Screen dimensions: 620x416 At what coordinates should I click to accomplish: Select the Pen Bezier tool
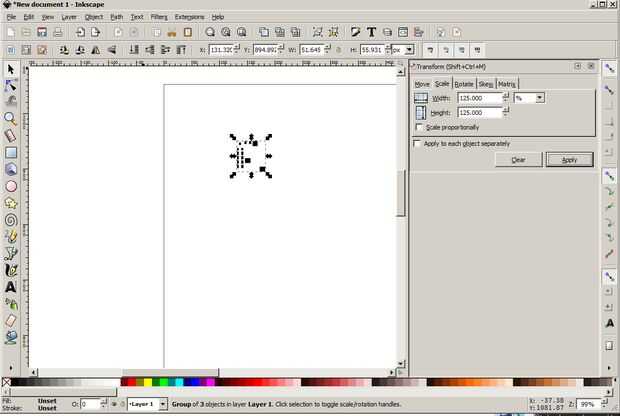pyautogui.click(x=11, y=253)
